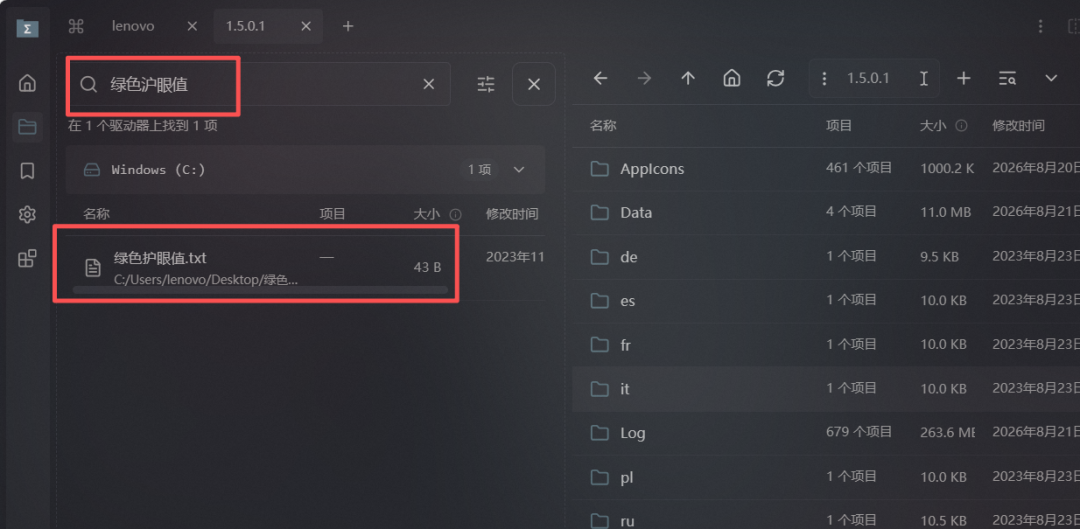
Task: Open the tab bar three-dot menu
Action: [x=1041, y=26]
